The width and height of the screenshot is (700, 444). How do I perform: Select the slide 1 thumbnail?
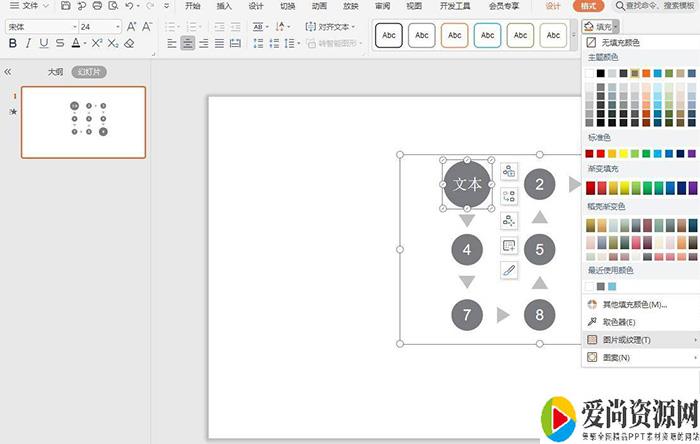[83, 122]
